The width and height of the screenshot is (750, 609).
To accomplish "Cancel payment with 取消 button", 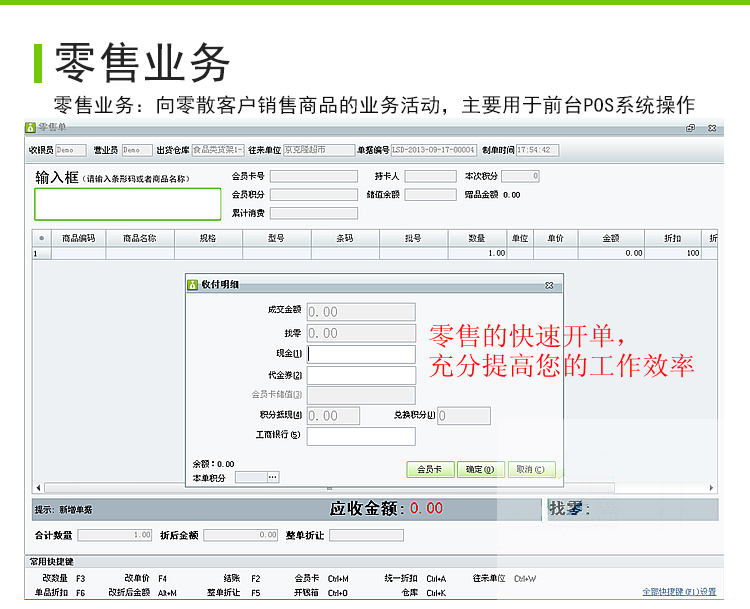I will coord(530,469).
